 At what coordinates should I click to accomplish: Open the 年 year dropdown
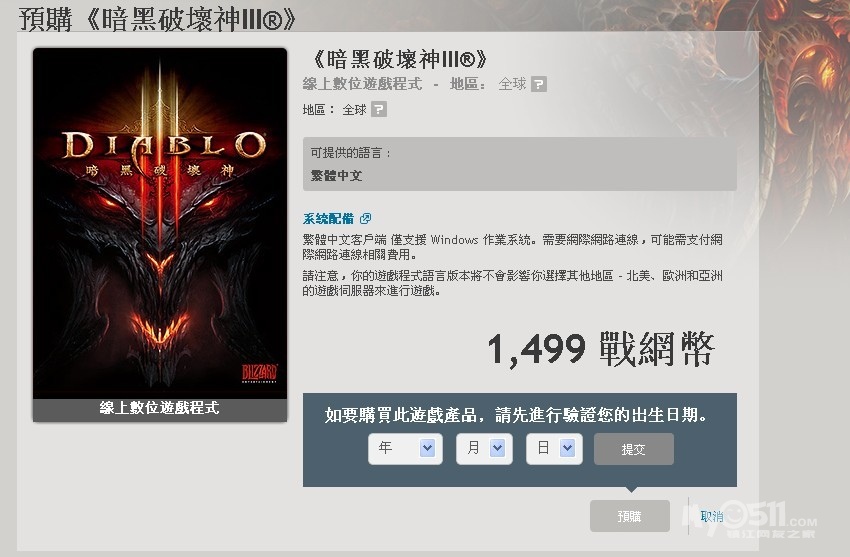point(405,449)
